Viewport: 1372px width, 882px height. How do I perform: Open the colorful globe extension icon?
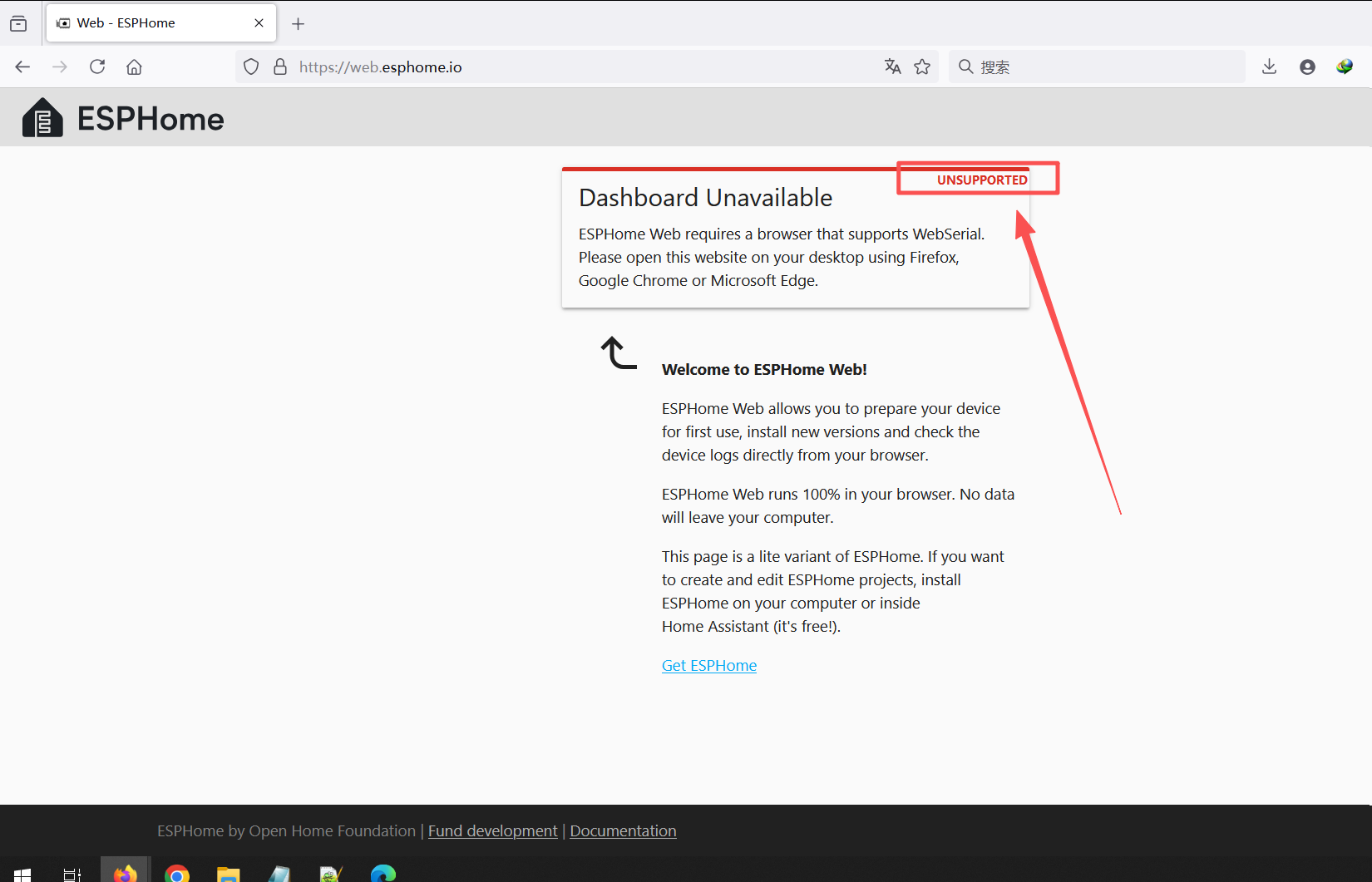coord(1345,67)
